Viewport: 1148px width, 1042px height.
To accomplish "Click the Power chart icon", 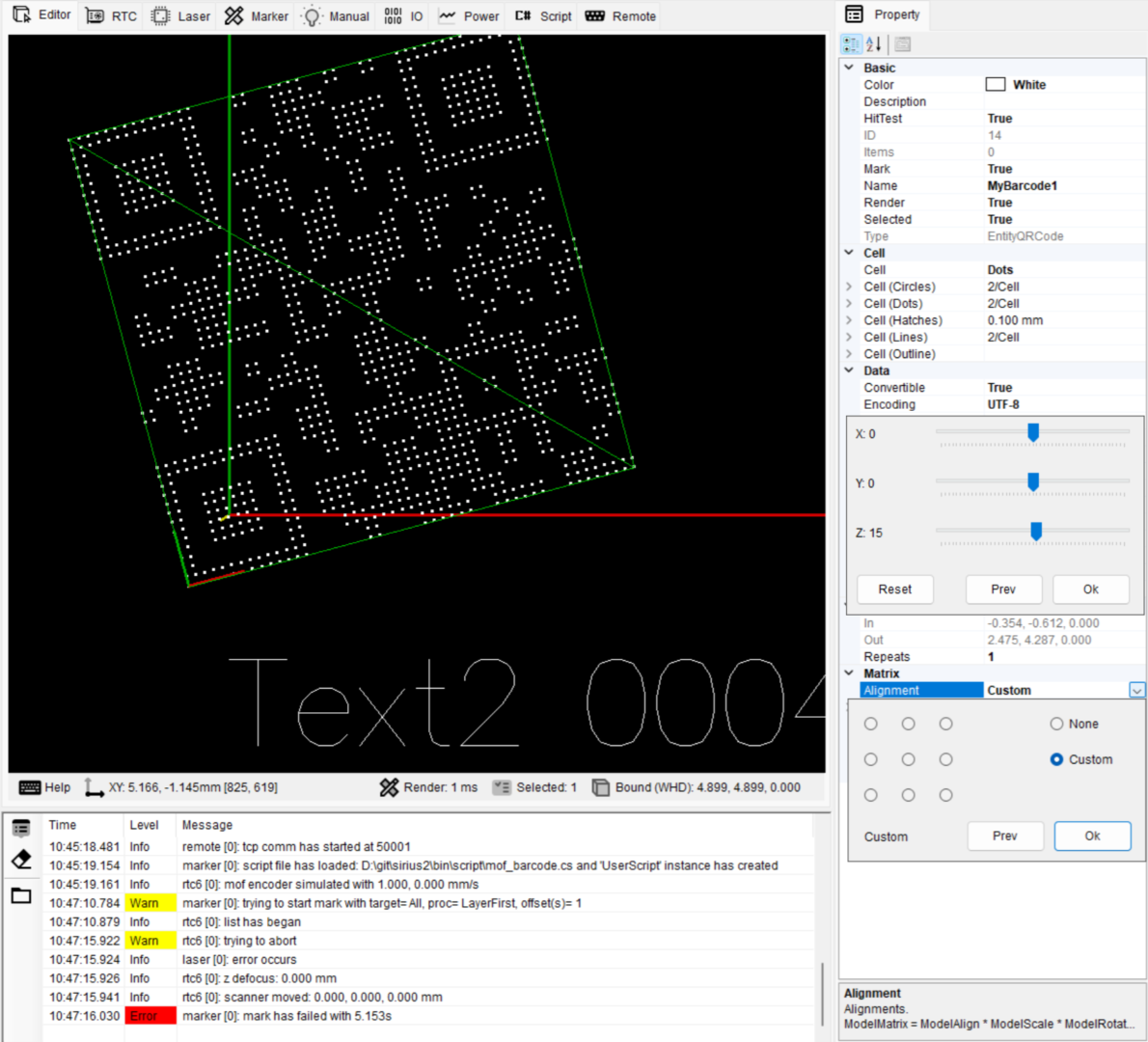I will point(447,15).
